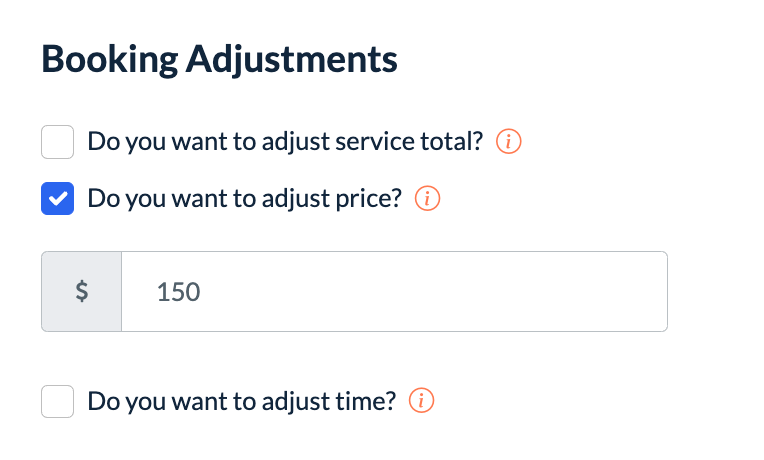Open info tooltip for adjust service total
The width and height of the screenshot is (764, 460).
tap(509, 142)
